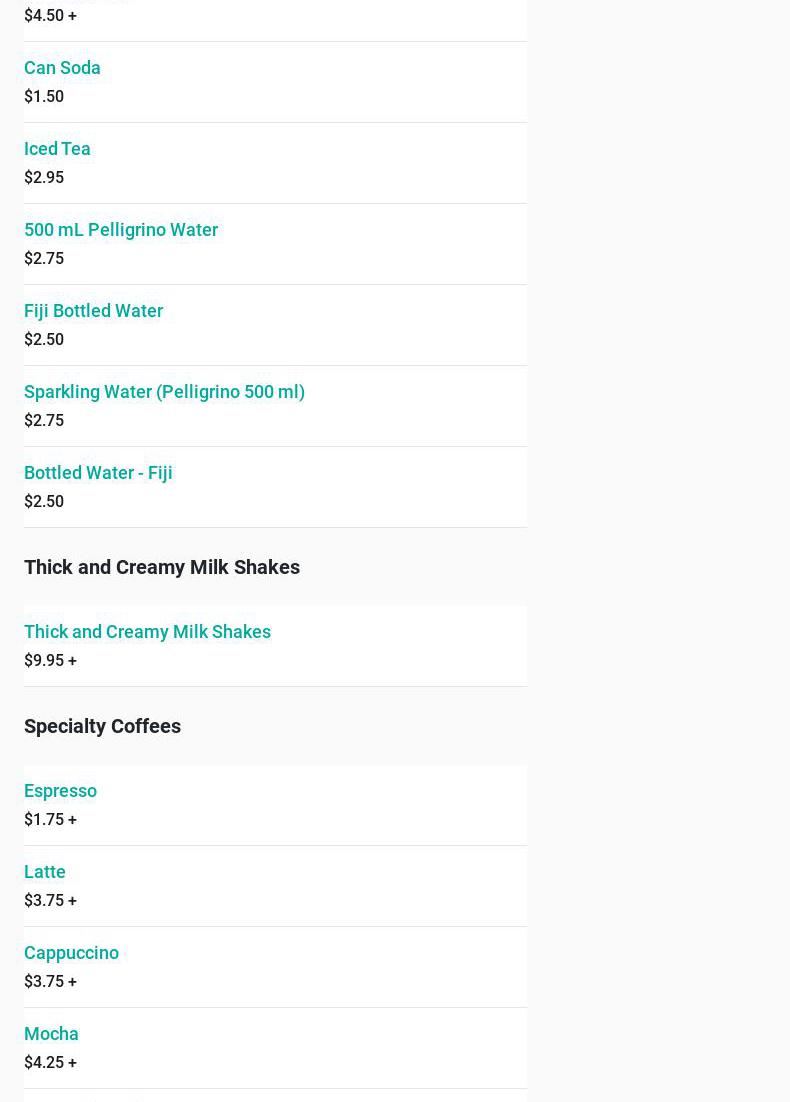The height and width of the screenshot is (1102, 790).
Task: Click the $1.50 Can Soda price
Action: tap(44, 96)
